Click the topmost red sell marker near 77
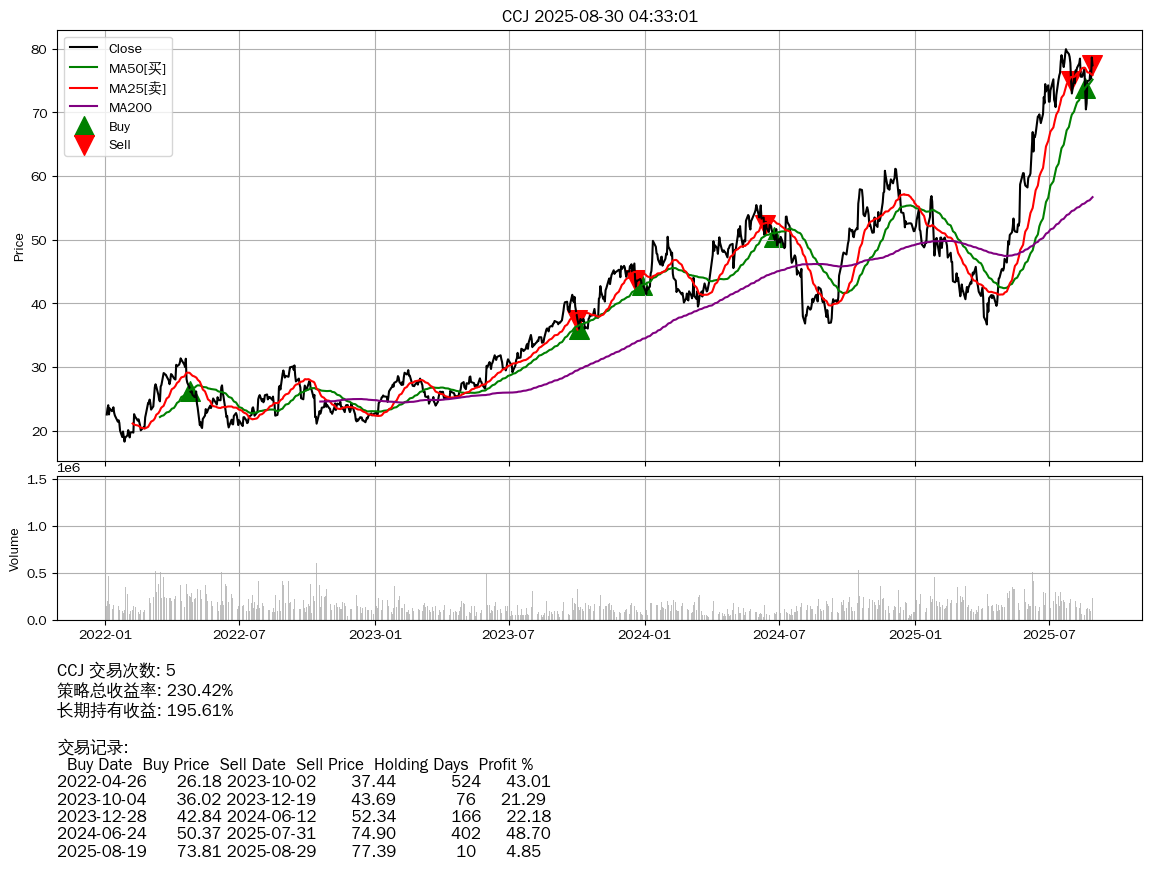1152x869 pixels. click(1092, 66)
